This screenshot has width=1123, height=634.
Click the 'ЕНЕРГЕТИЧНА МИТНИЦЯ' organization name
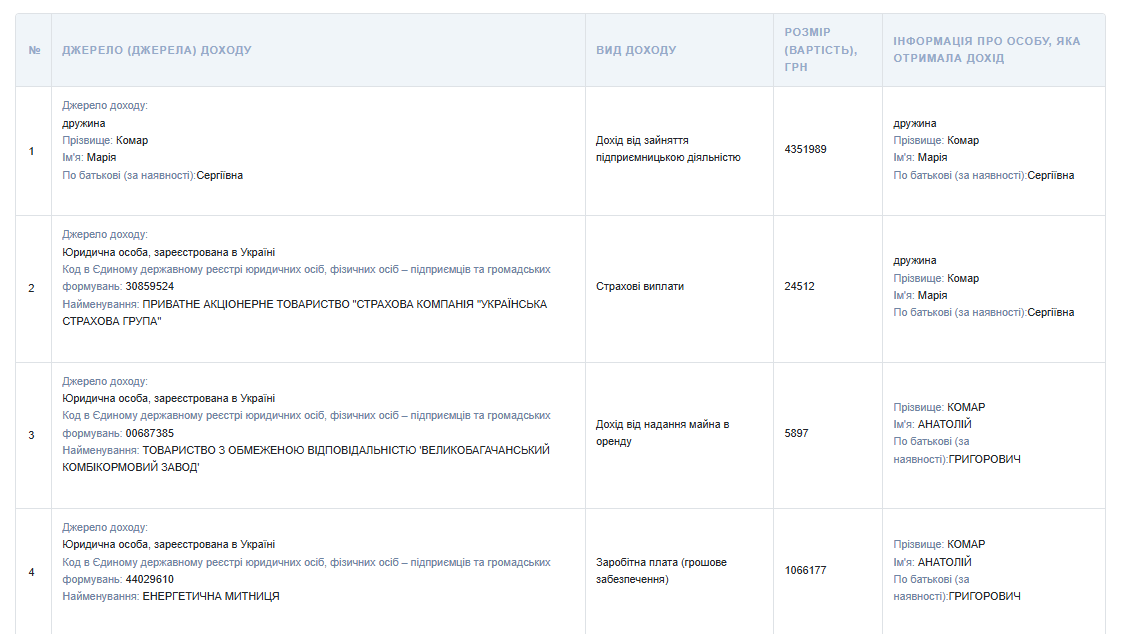click(x=211, y=596)
